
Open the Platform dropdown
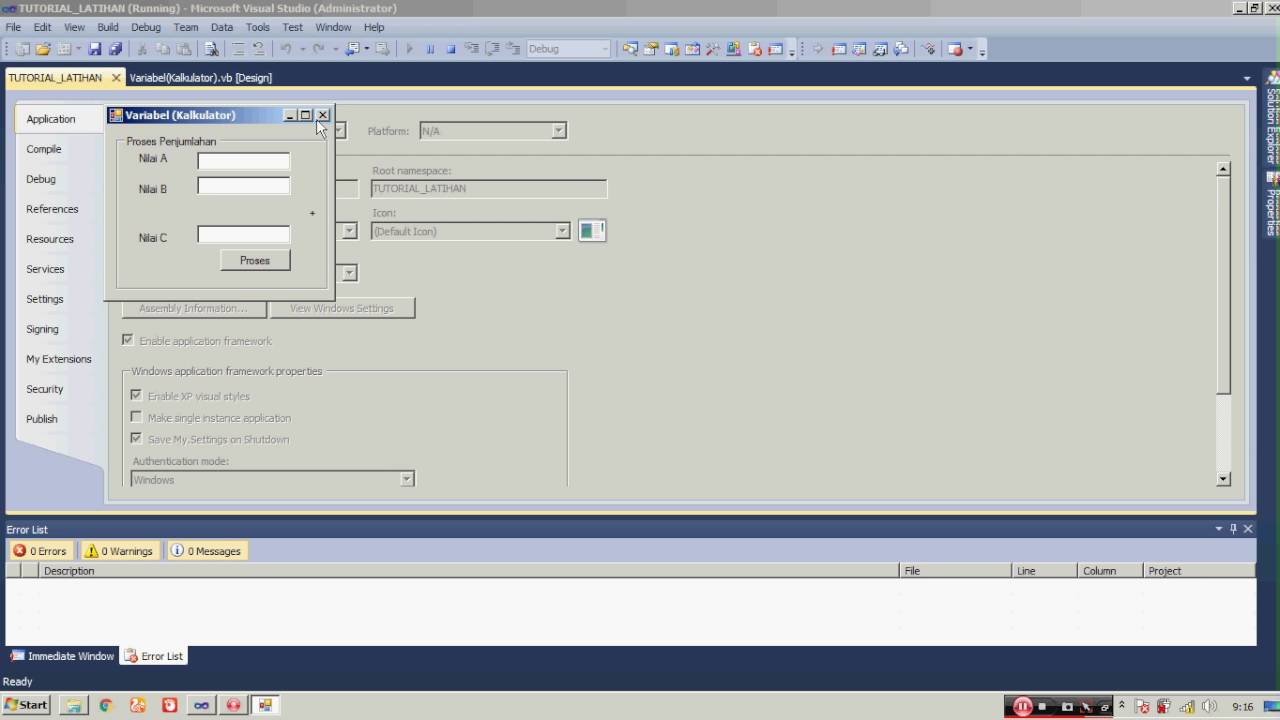[559, 131]
